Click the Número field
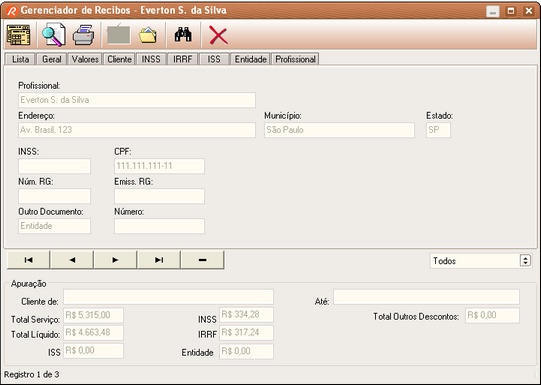The image size is (541, 385). (159, 226)
